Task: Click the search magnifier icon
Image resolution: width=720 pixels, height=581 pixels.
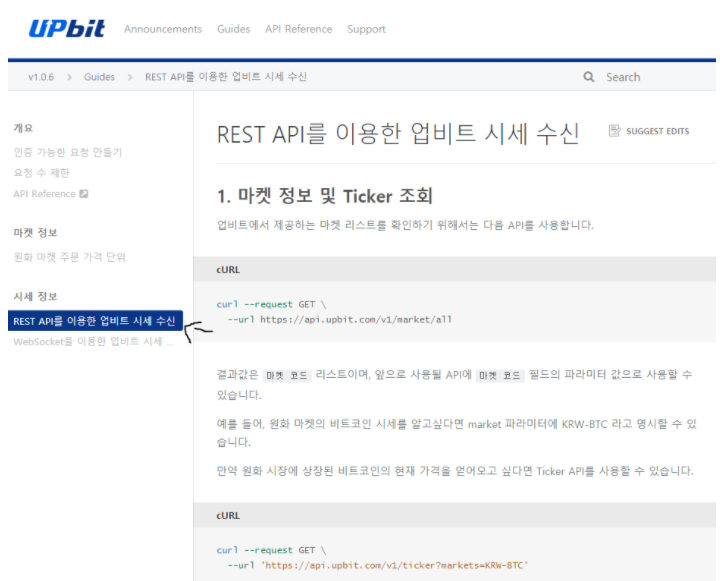Action: tap(589, 77)
